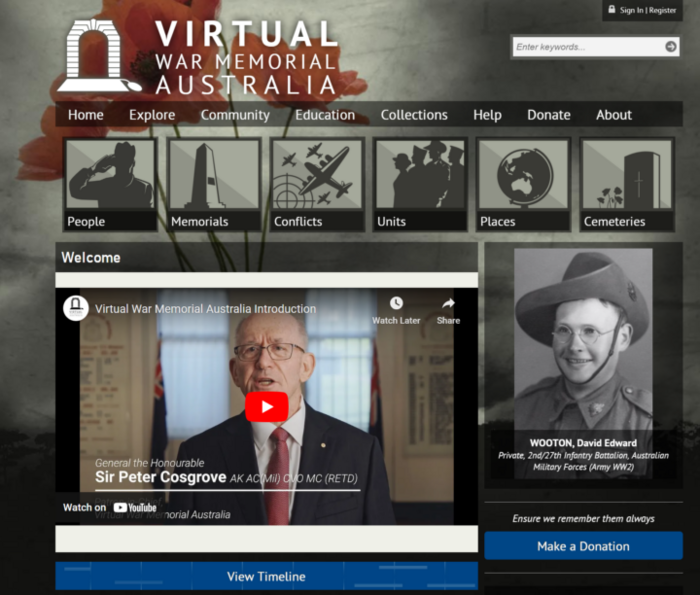Open the Explore menu

(152, 115)
